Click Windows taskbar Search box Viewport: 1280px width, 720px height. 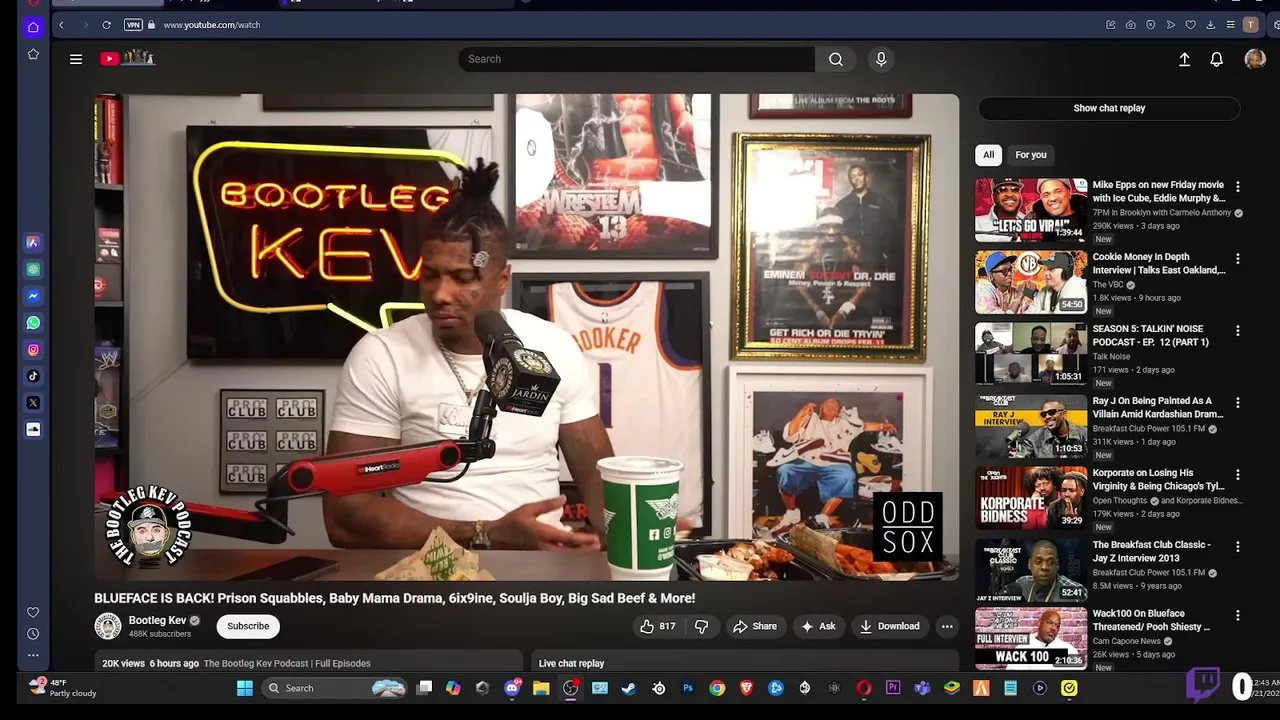(335, 688)
